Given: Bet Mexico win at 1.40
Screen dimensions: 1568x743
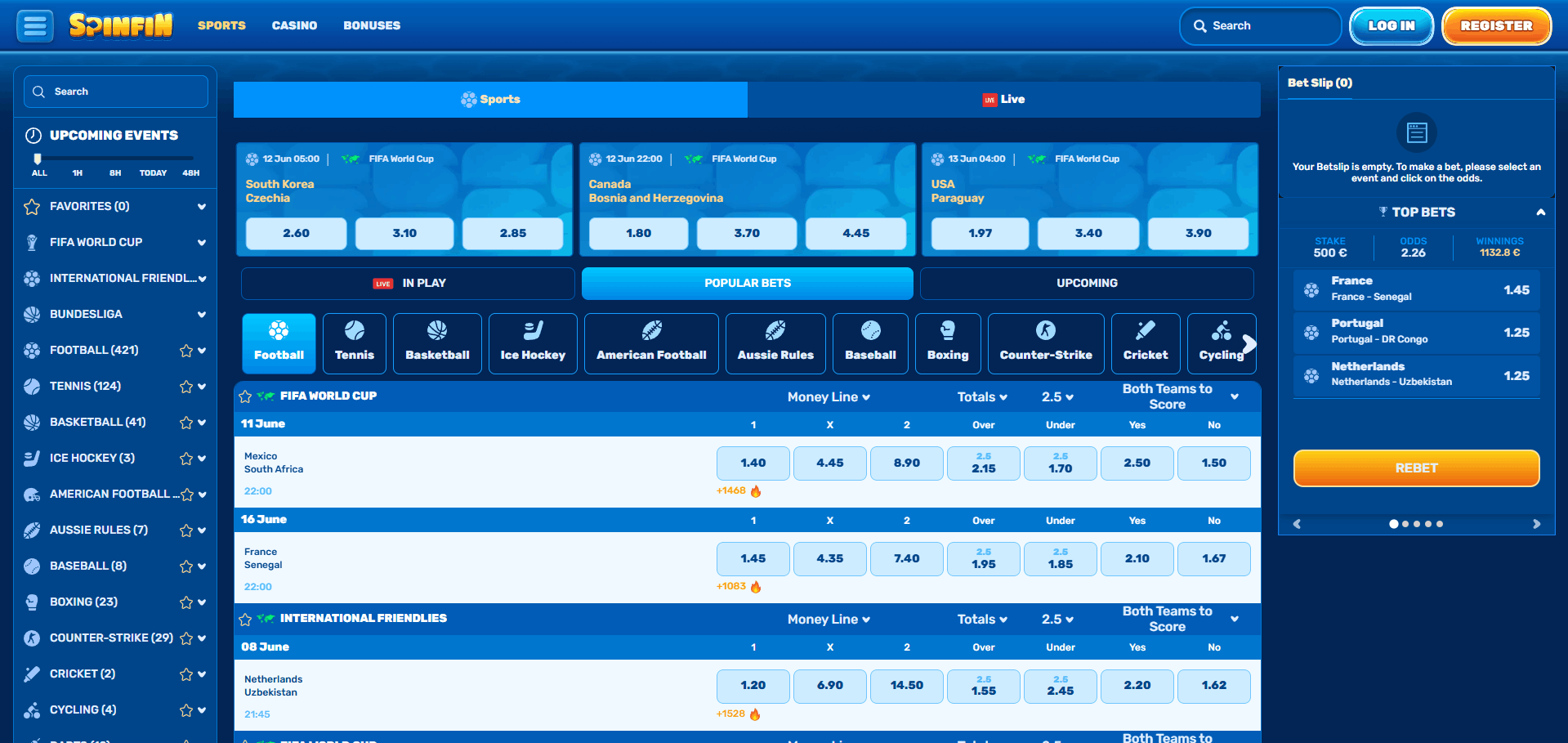Looking at the screenshot, I should coord(753,463).
